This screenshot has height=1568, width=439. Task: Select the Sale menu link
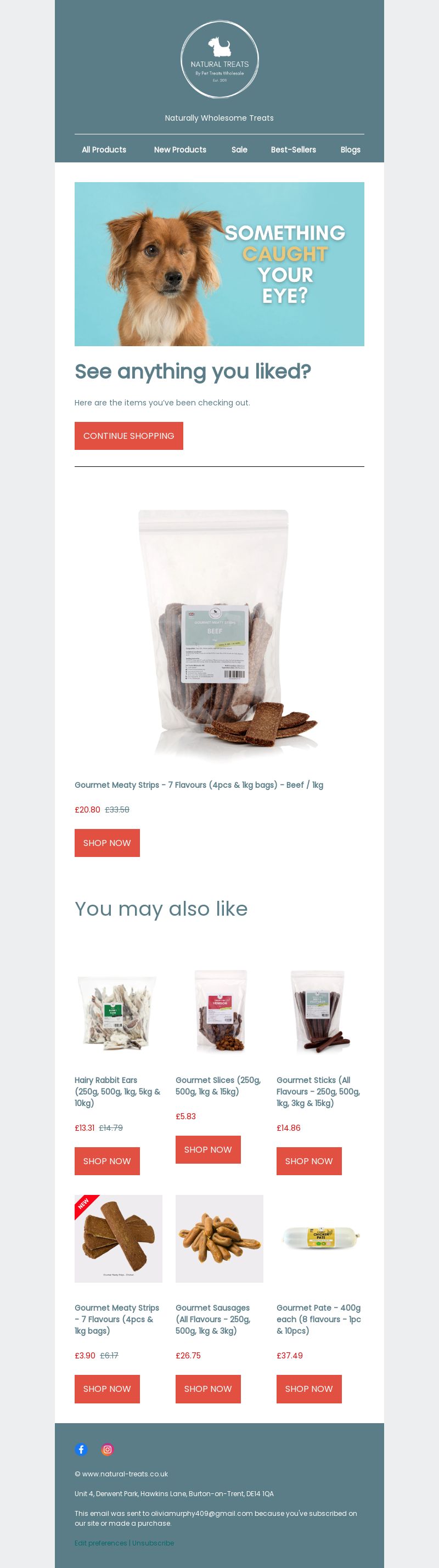click(x=239, y=150)
